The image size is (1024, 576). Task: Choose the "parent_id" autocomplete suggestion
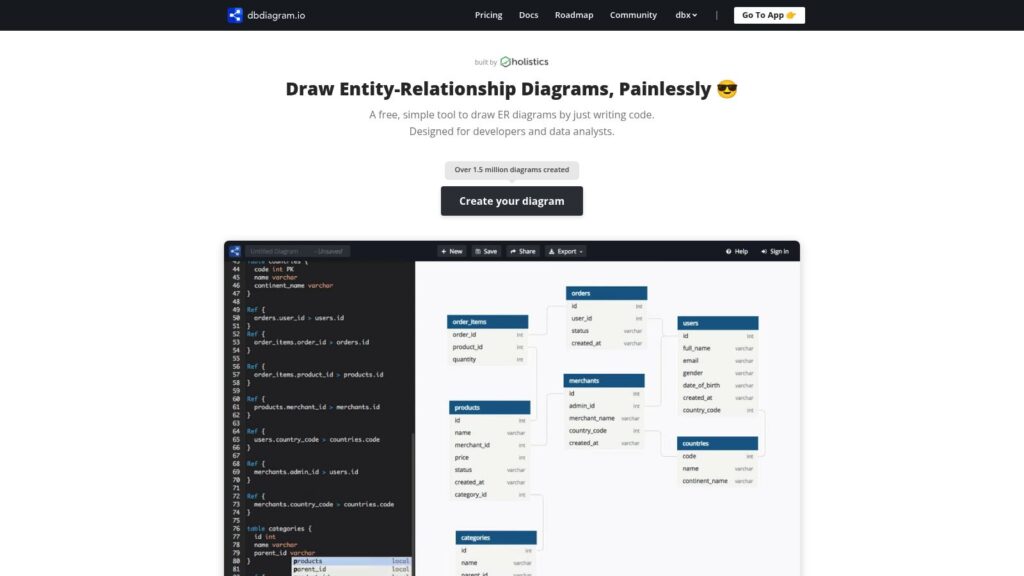tap(351, 569)
